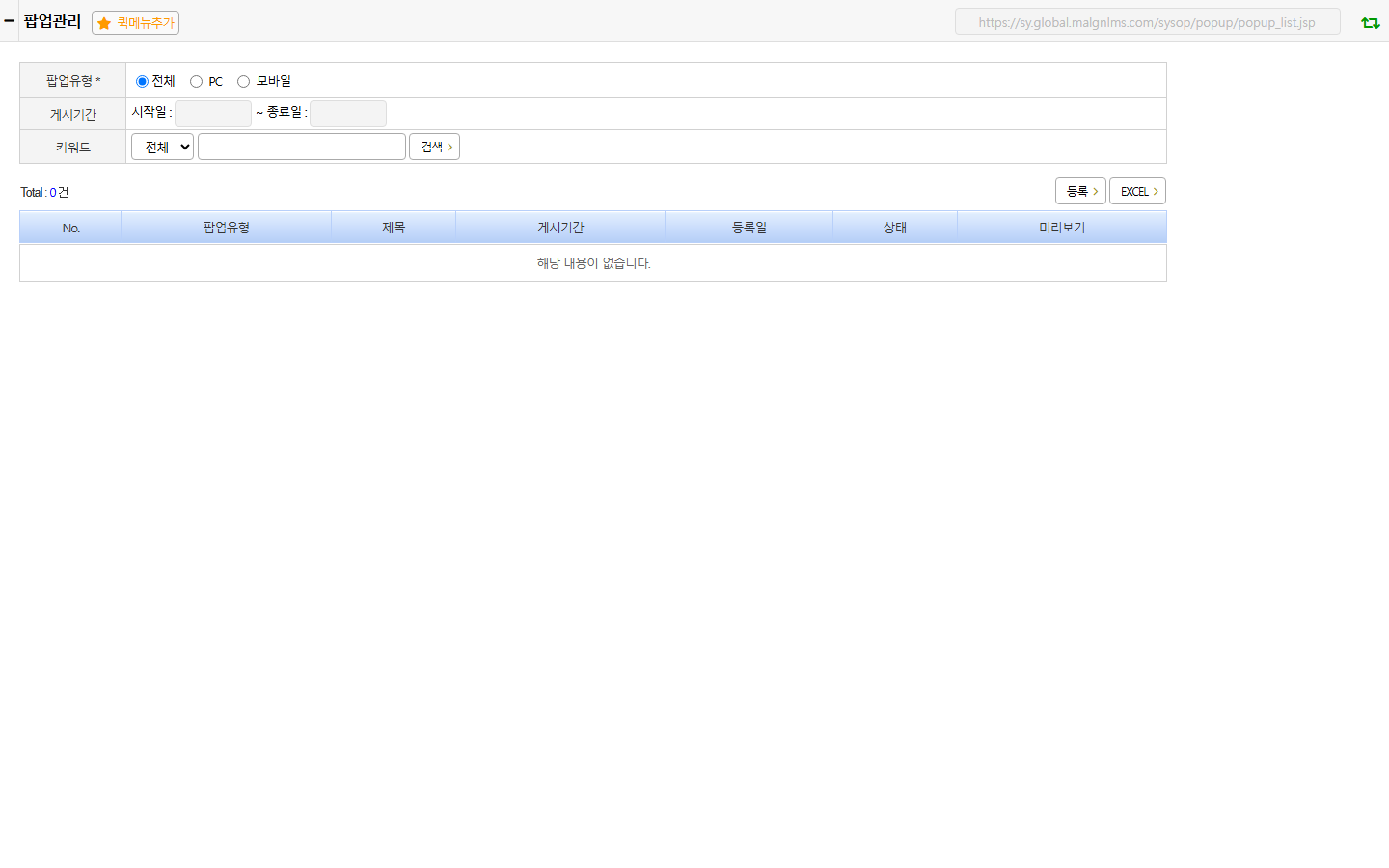Click the 시작일 start date field
Screen dimensions: 1389x868
coord(213,114)
